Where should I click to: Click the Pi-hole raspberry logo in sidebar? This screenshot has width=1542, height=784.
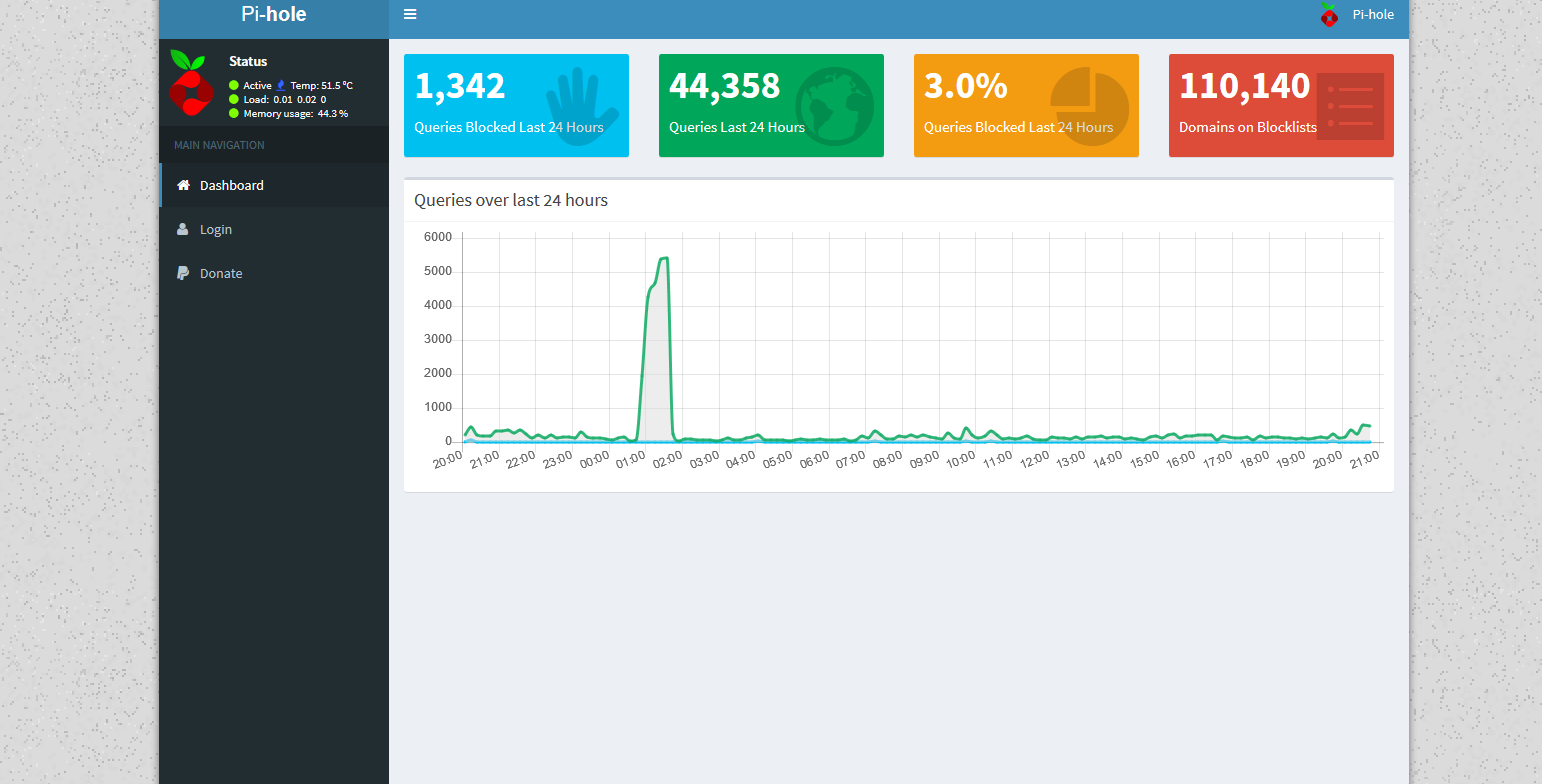click(189, 82)
